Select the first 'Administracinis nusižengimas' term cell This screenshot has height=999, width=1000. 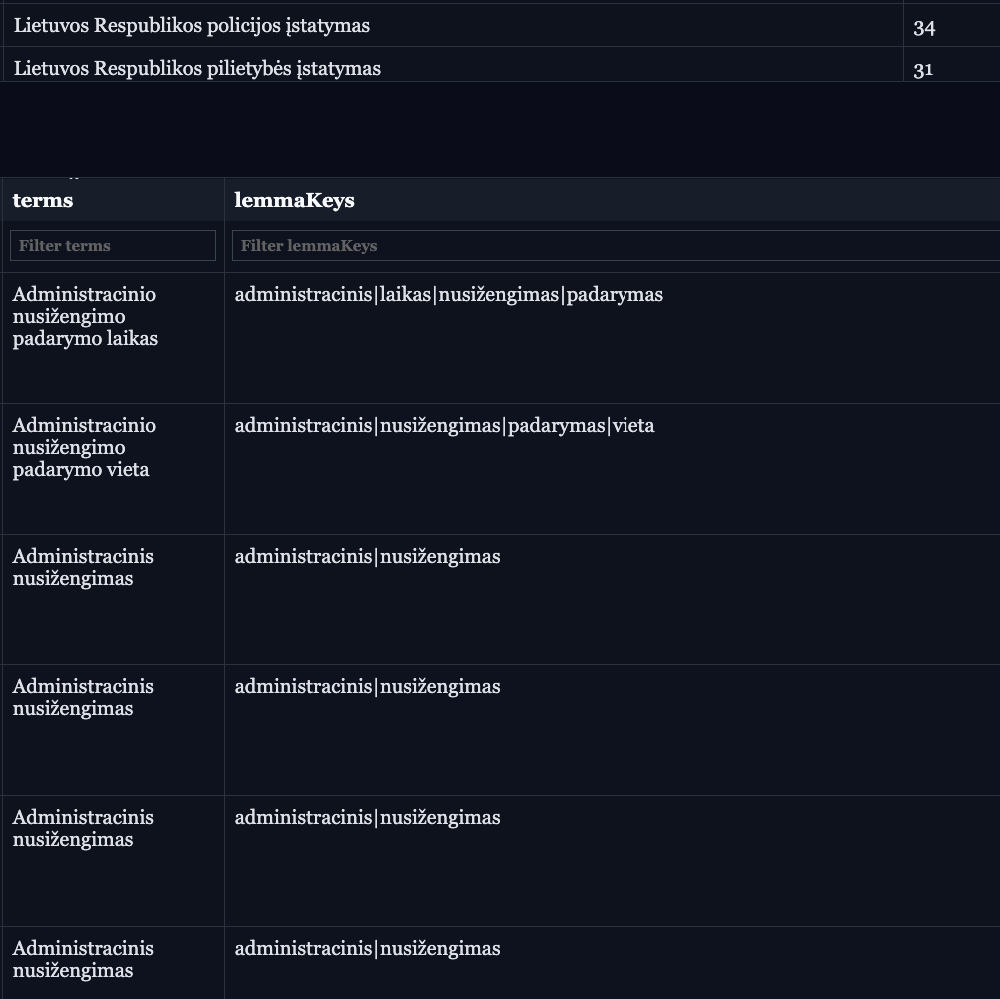83,567
